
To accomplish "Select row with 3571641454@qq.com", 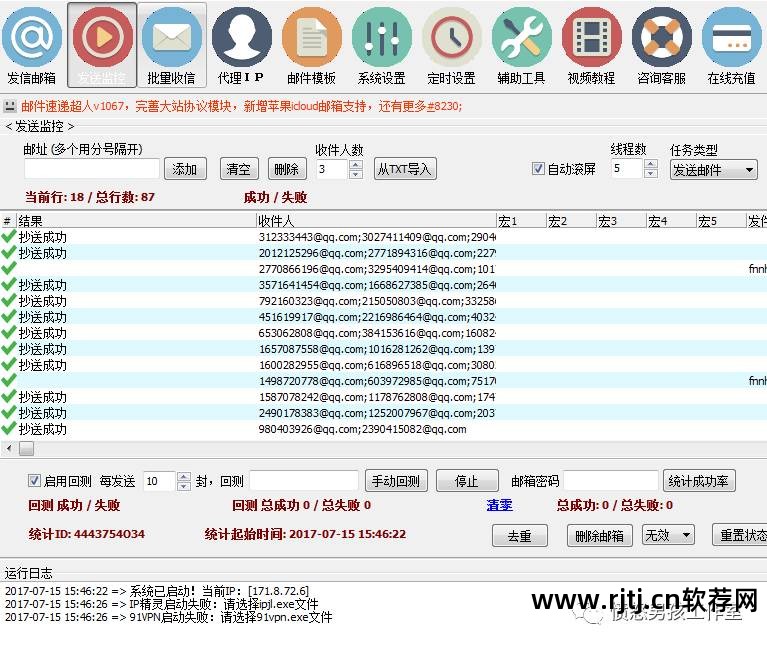I will (x=384, y=285).
